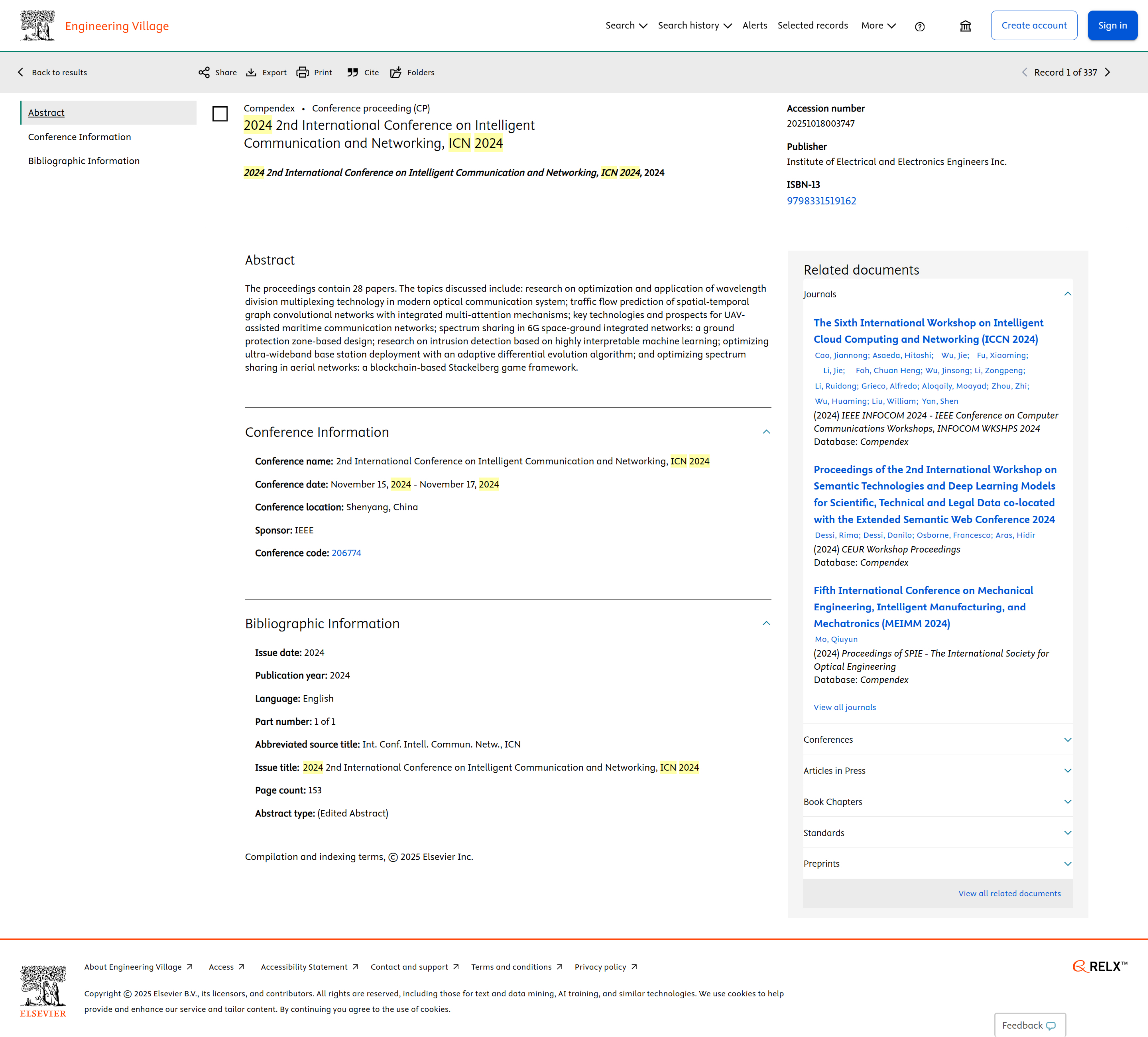Click author Cao, Jiannong
Screen dimensions: 1148x1037
[842, 355]
